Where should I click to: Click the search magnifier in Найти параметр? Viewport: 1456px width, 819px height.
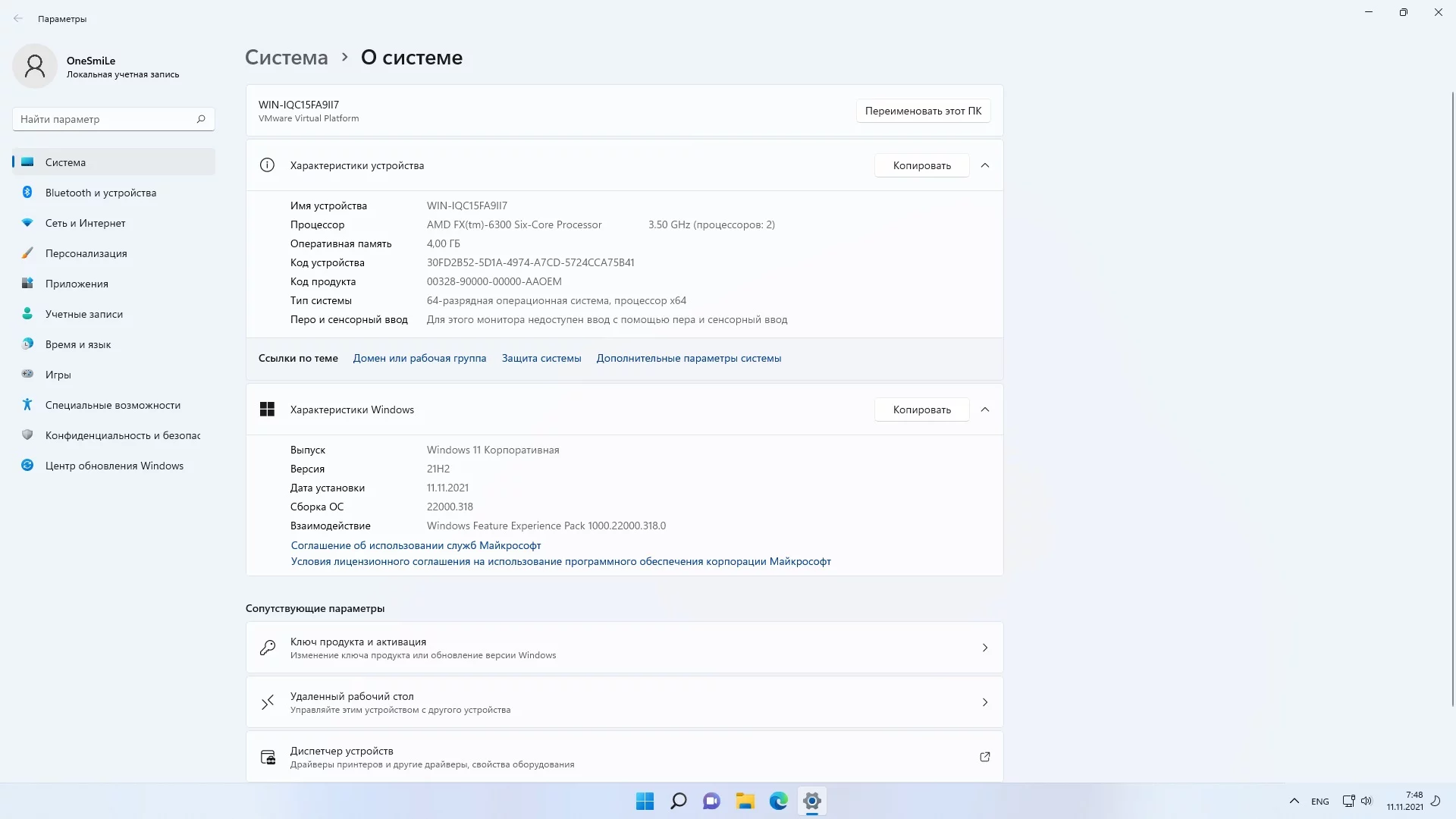201,119
